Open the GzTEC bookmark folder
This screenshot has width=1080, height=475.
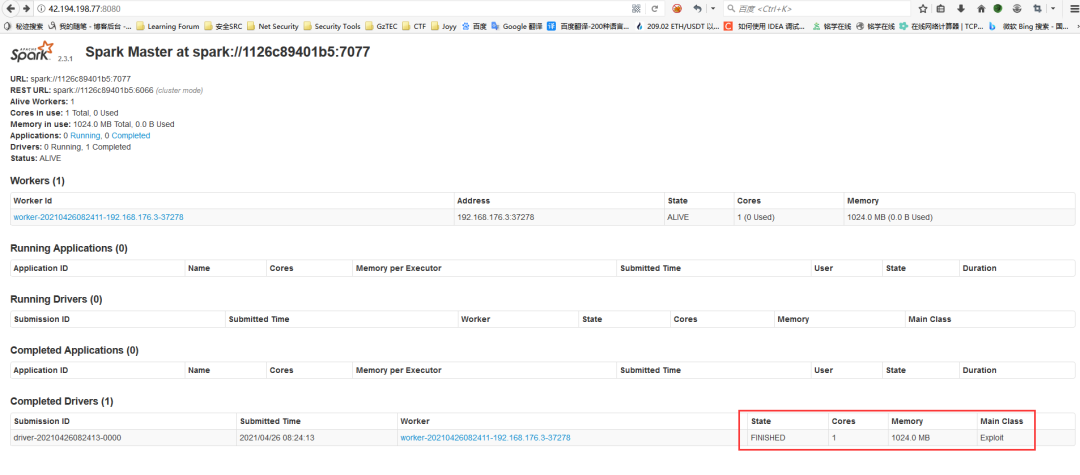pos(381,26)
